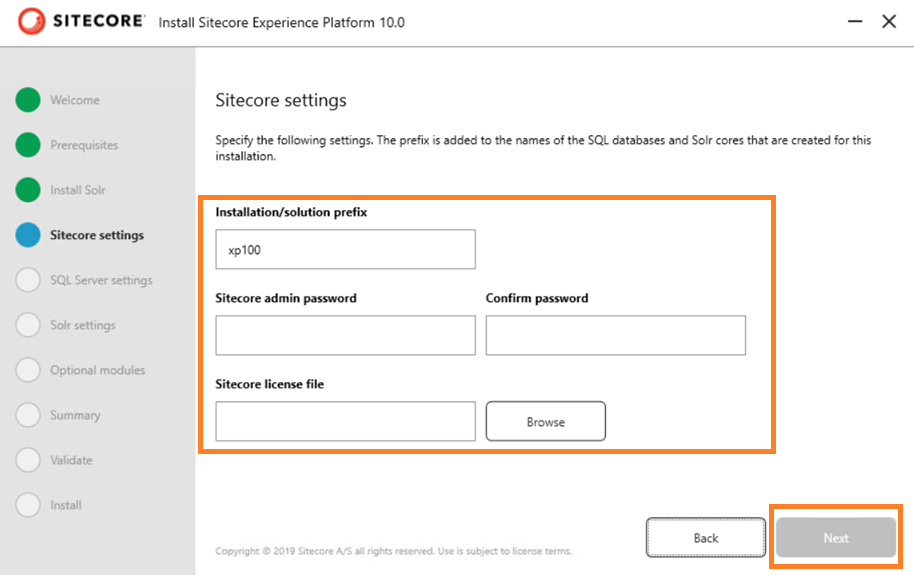Select the SQL Server settings step circle

pyautogui.click(x=28, y=280)
